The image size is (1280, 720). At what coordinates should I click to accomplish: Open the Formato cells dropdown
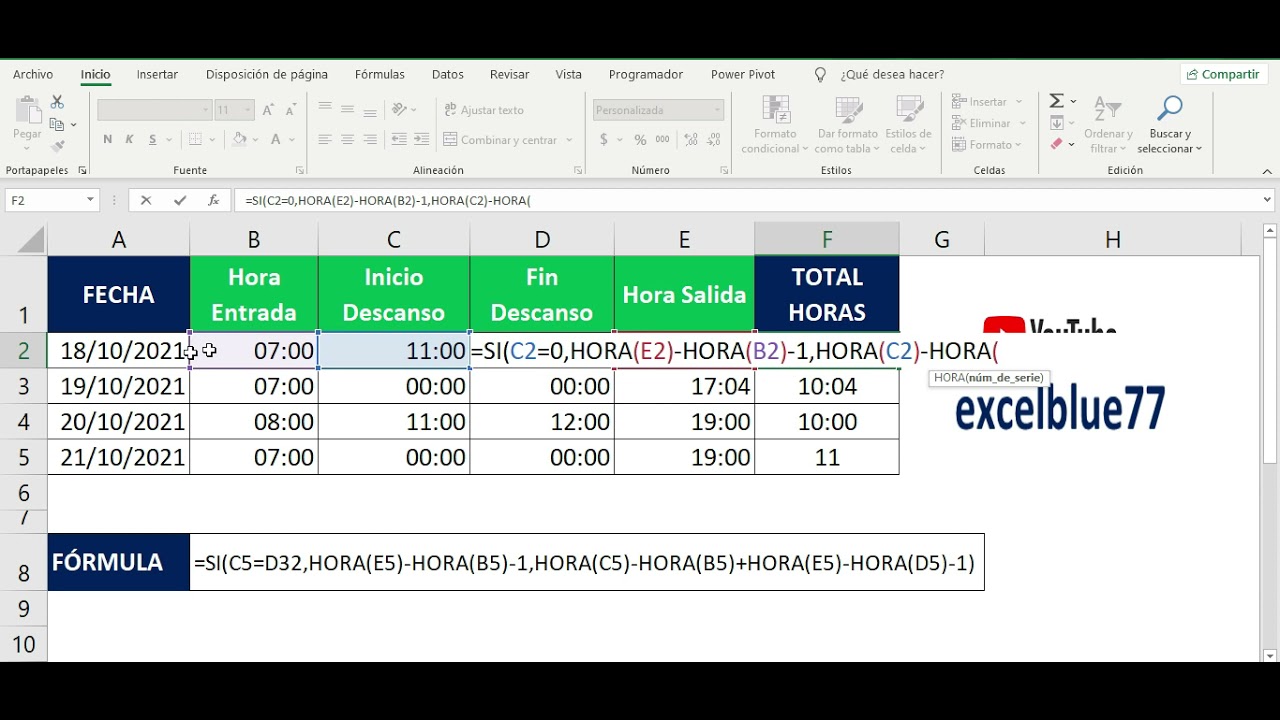[988, 145]
